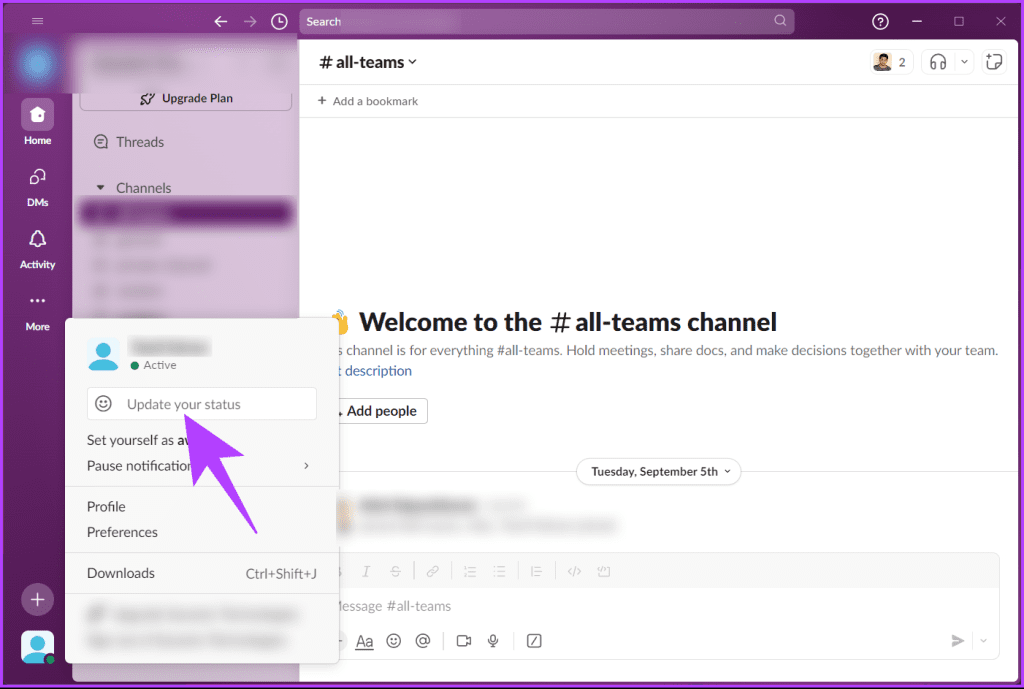Screen dimensions: 1024x689
Task: Open Downloads from the profile menu
Action: point(120,573)
